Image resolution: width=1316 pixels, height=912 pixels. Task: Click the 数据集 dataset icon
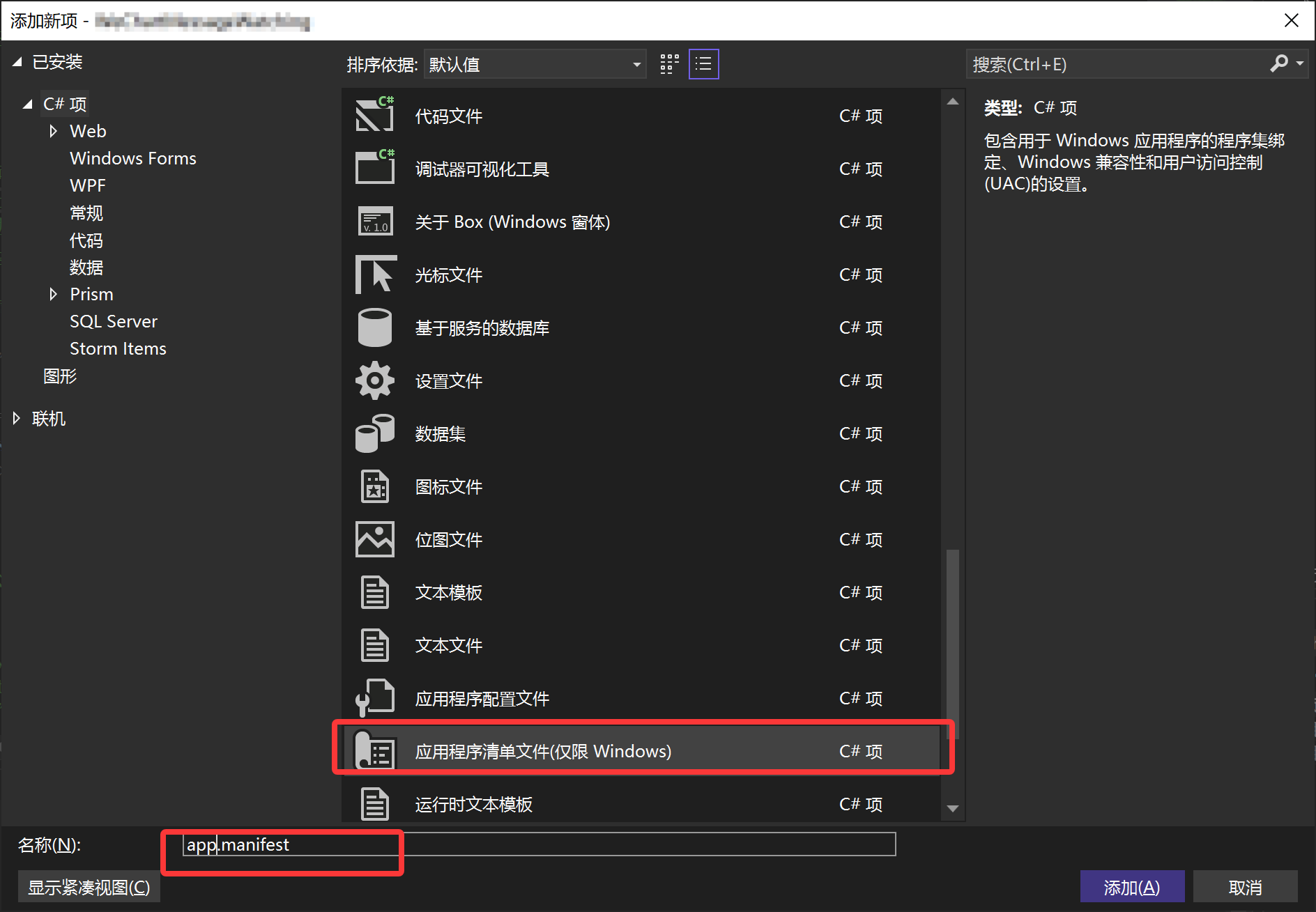pos(375,433)
